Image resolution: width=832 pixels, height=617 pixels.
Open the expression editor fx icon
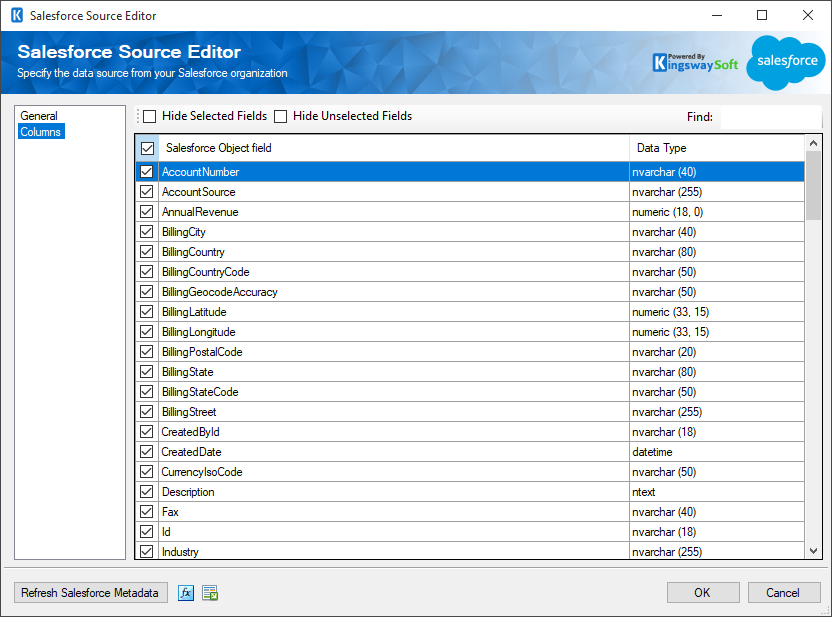(186, 593)
